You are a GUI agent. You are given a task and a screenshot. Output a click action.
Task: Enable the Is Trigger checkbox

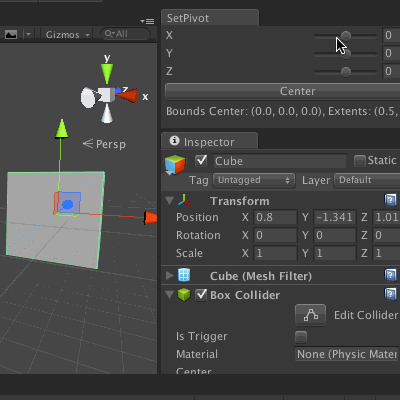301,336
